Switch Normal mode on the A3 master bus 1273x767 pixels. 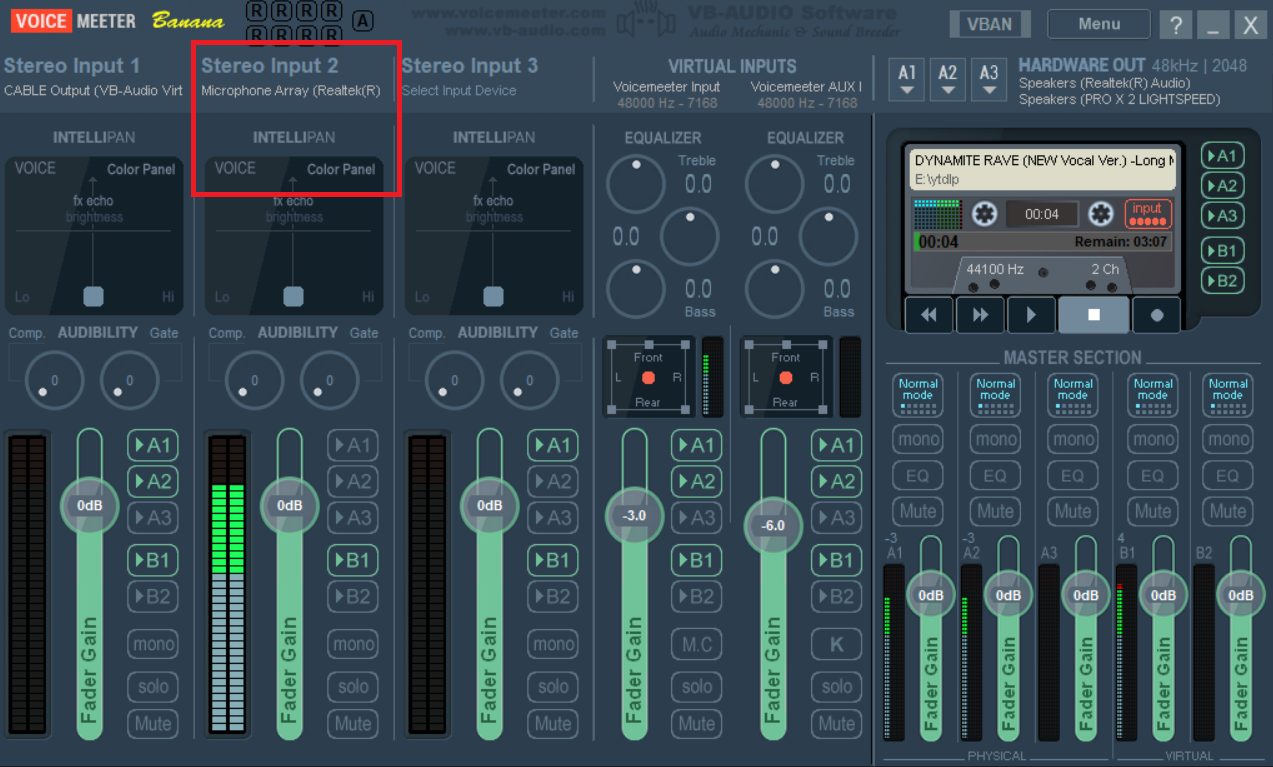(x=1072, y=395)
